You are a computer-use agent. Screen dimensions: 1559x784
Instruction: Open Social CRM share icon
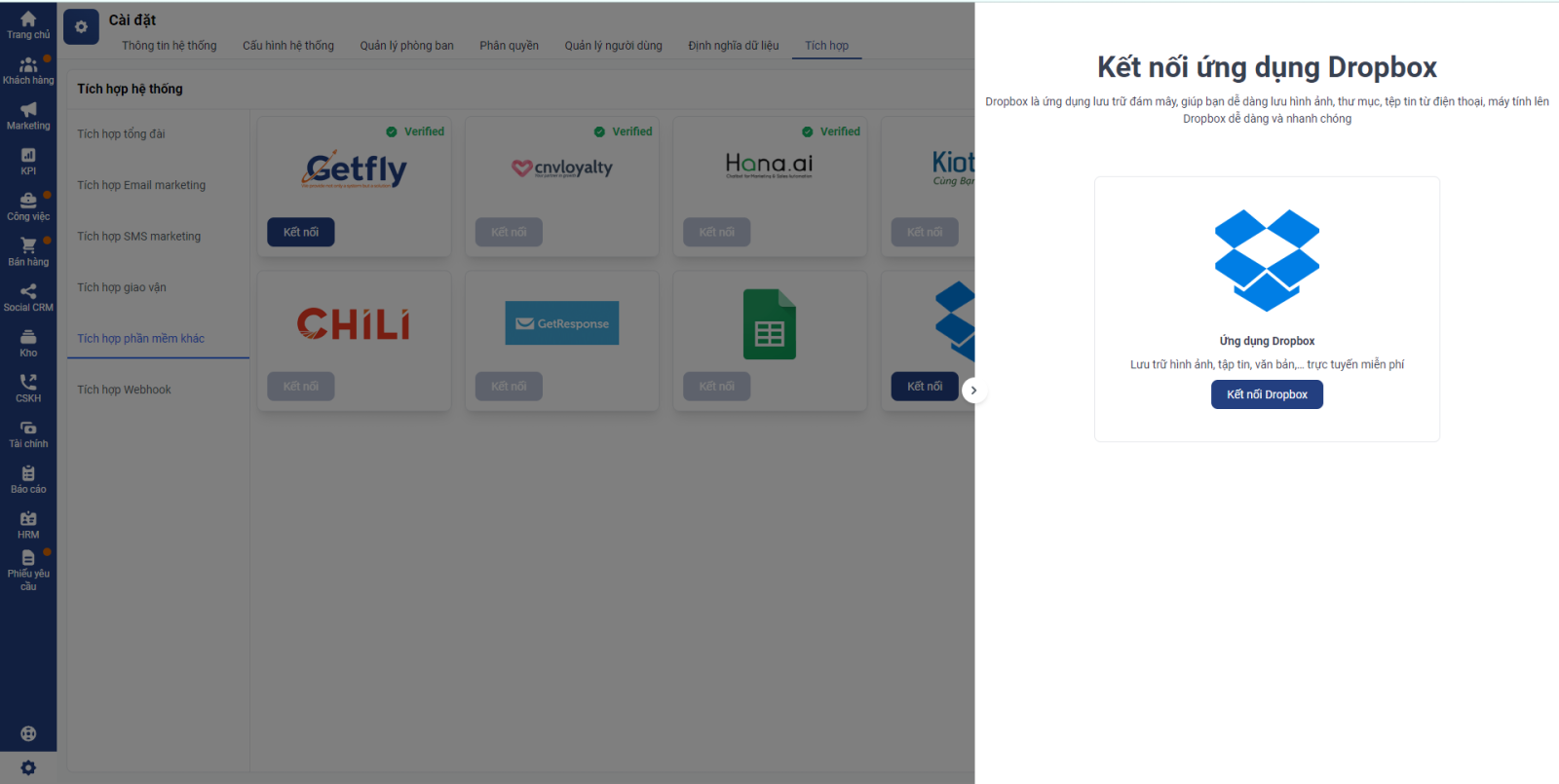(x=28, y=292)
